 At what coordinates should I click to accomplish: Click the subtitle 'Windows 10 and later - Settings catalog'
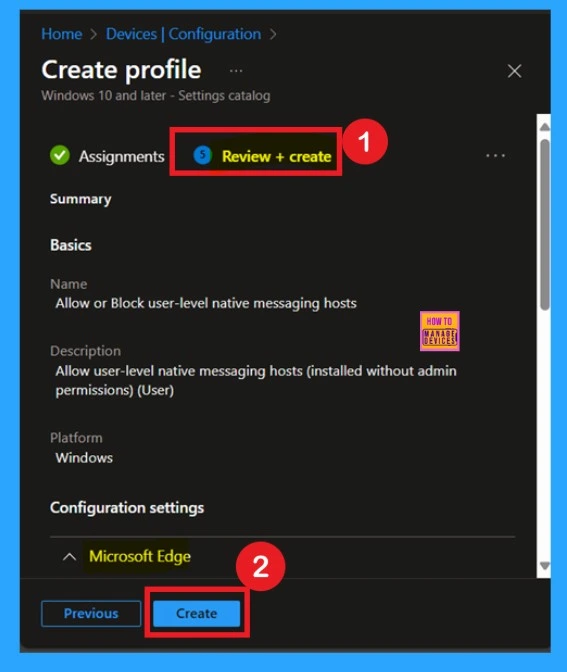coord(156,95)
